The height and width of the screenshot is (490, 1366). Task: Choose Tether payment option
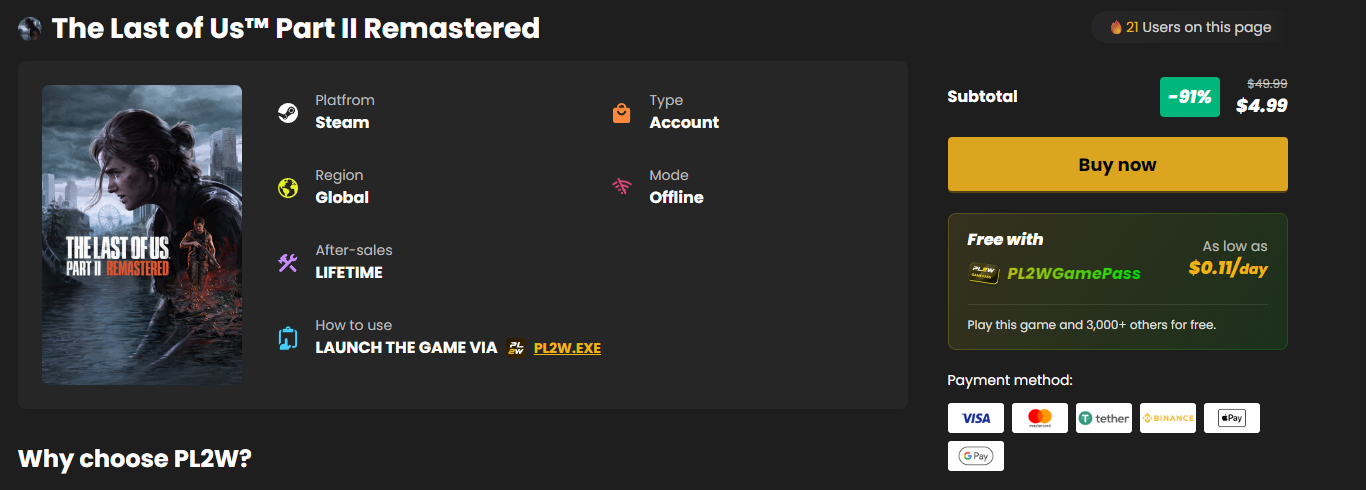(x=1104, y=418)
